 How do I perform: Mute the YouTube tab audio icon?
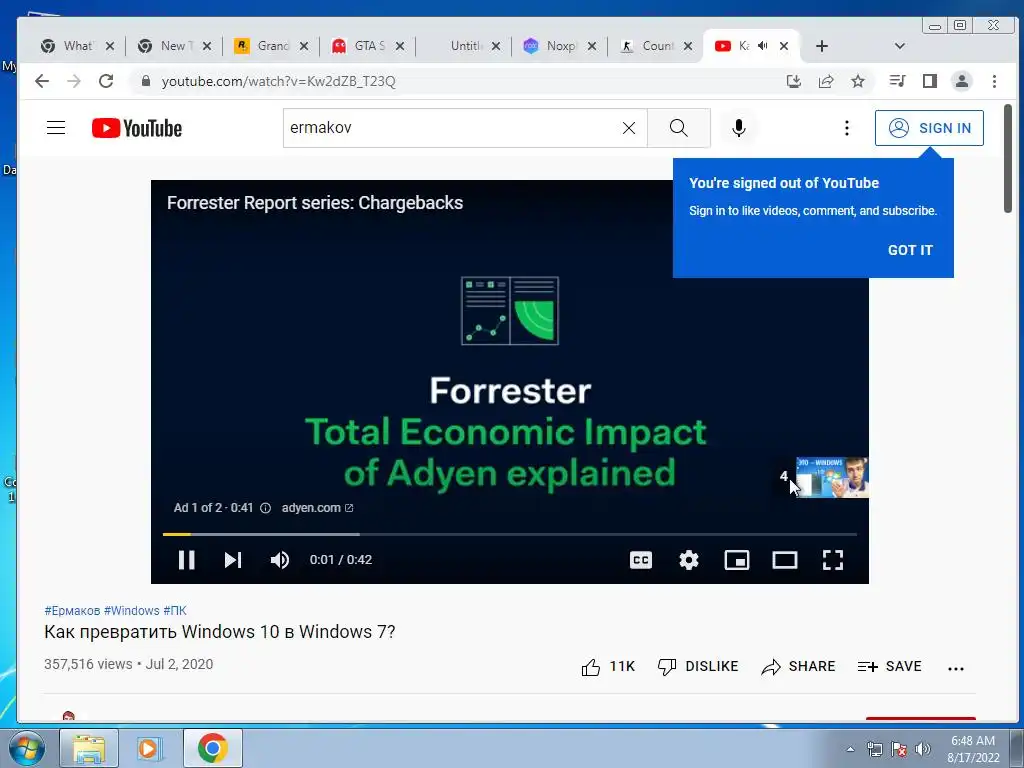(762, 46)
